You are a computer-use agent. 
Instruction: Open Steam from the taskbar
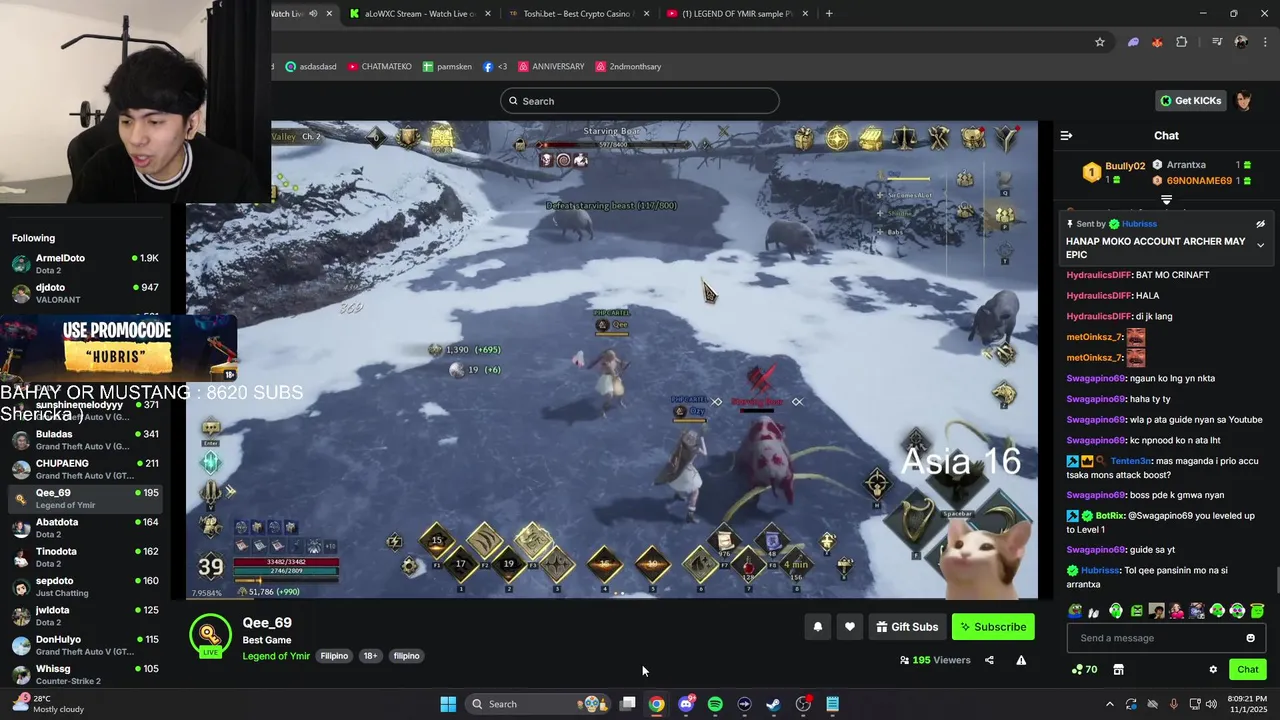pos(773,704)
